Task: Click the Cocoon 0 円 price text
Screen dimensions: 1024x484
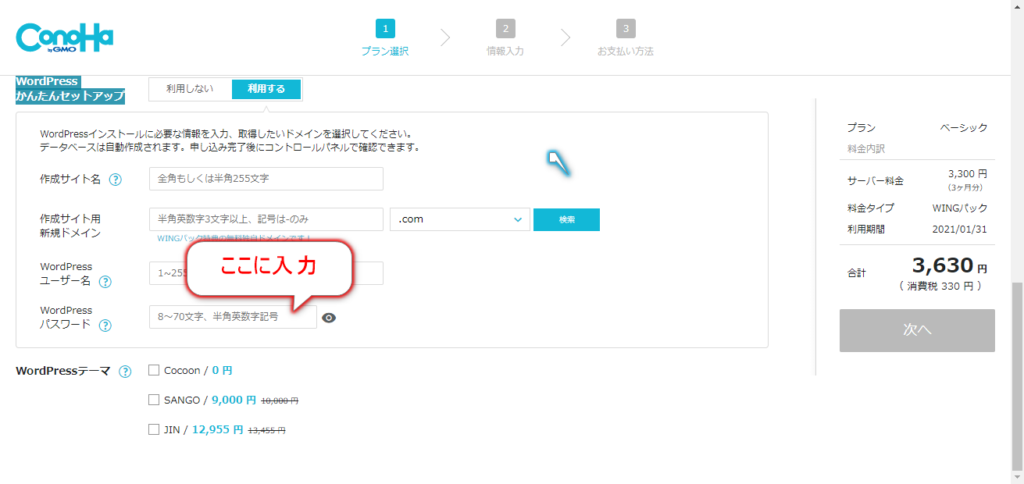Action: [x=222, y=370]
